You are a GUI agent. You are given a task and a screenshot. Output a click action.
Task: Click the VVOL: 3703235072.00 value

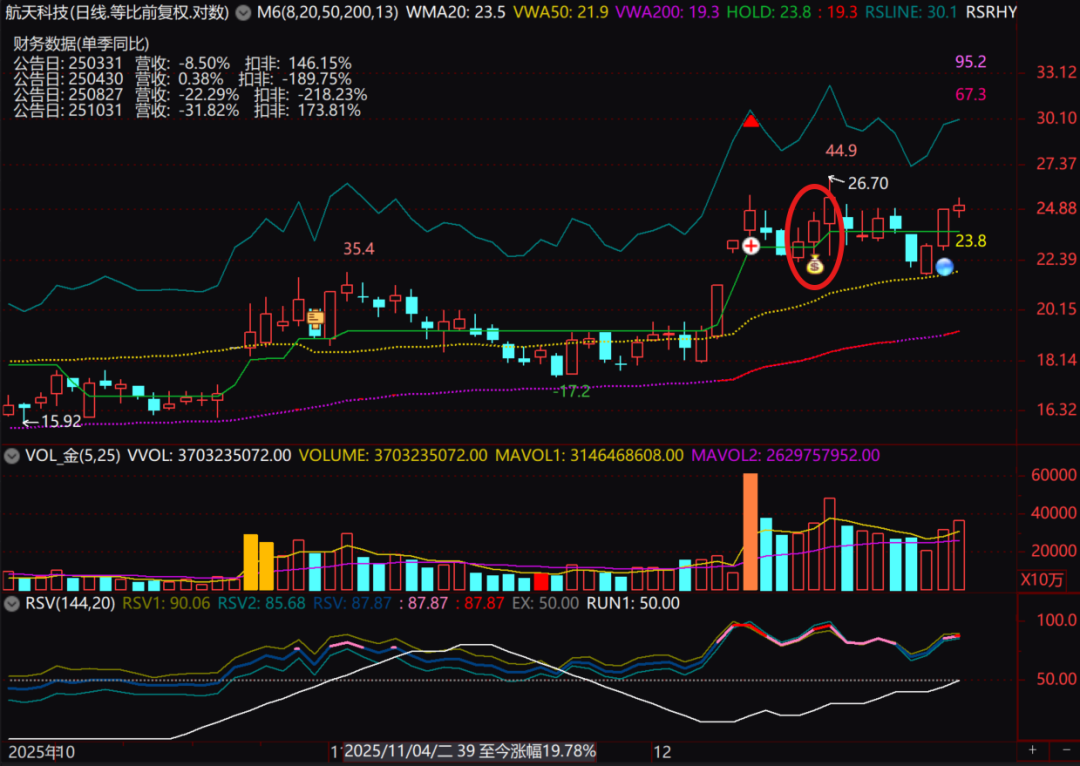point(209,455)
